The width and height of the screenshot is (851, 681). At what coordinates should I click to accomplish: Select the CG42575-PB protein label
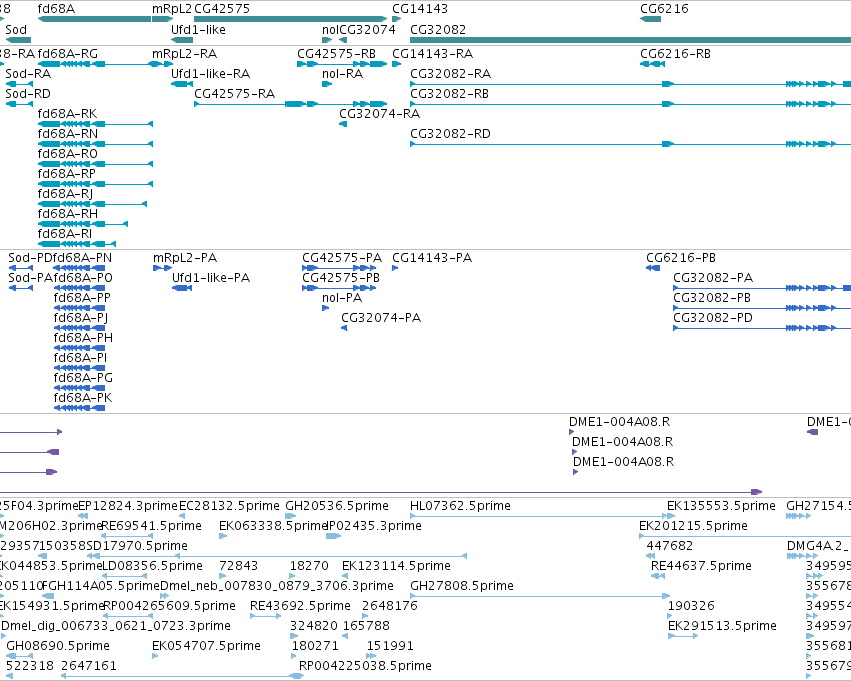341,278
